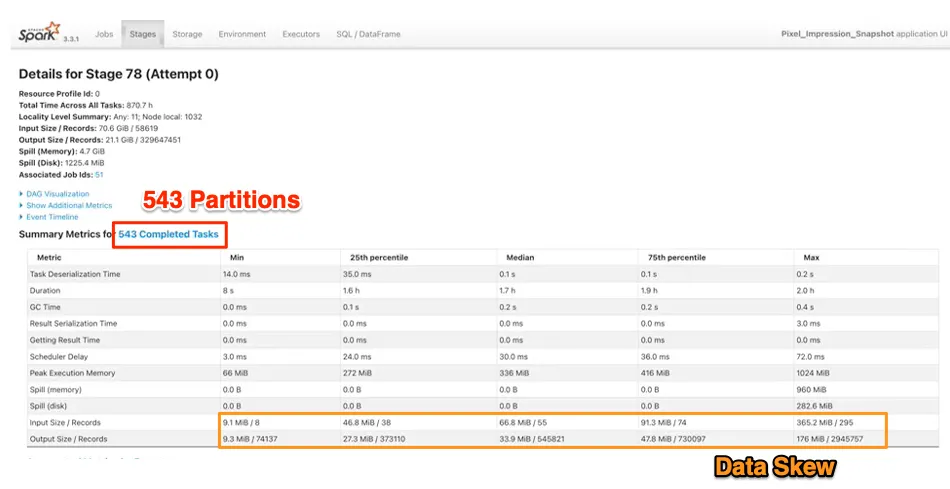Select the SQL / DataFrame tab

click(x=368, y=34)
